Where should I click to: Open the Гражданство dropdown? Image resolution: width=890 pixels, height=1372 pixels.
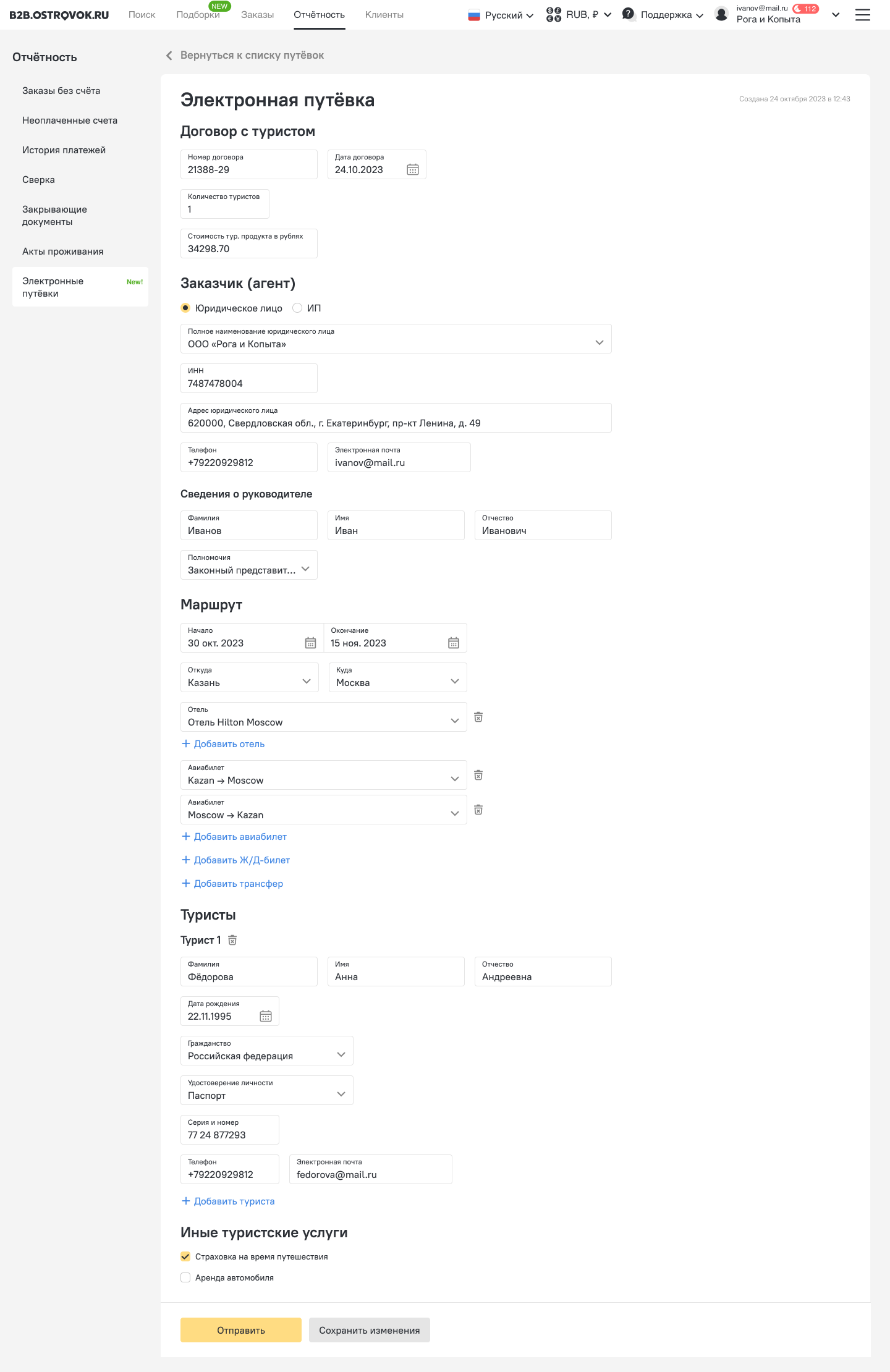(x=267, y=1051)
